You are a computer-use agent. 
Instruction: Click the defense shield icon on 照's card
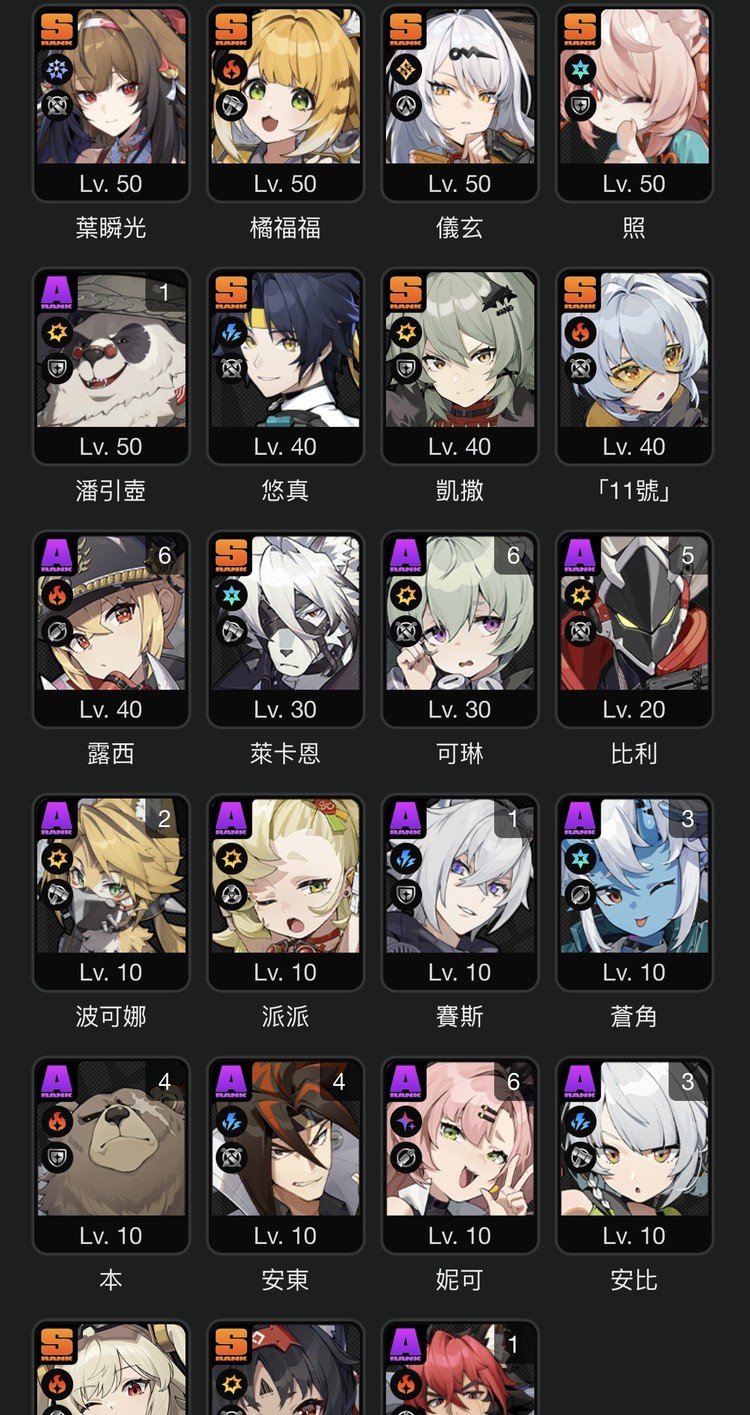pyautogui.click(x=580, y=106)
